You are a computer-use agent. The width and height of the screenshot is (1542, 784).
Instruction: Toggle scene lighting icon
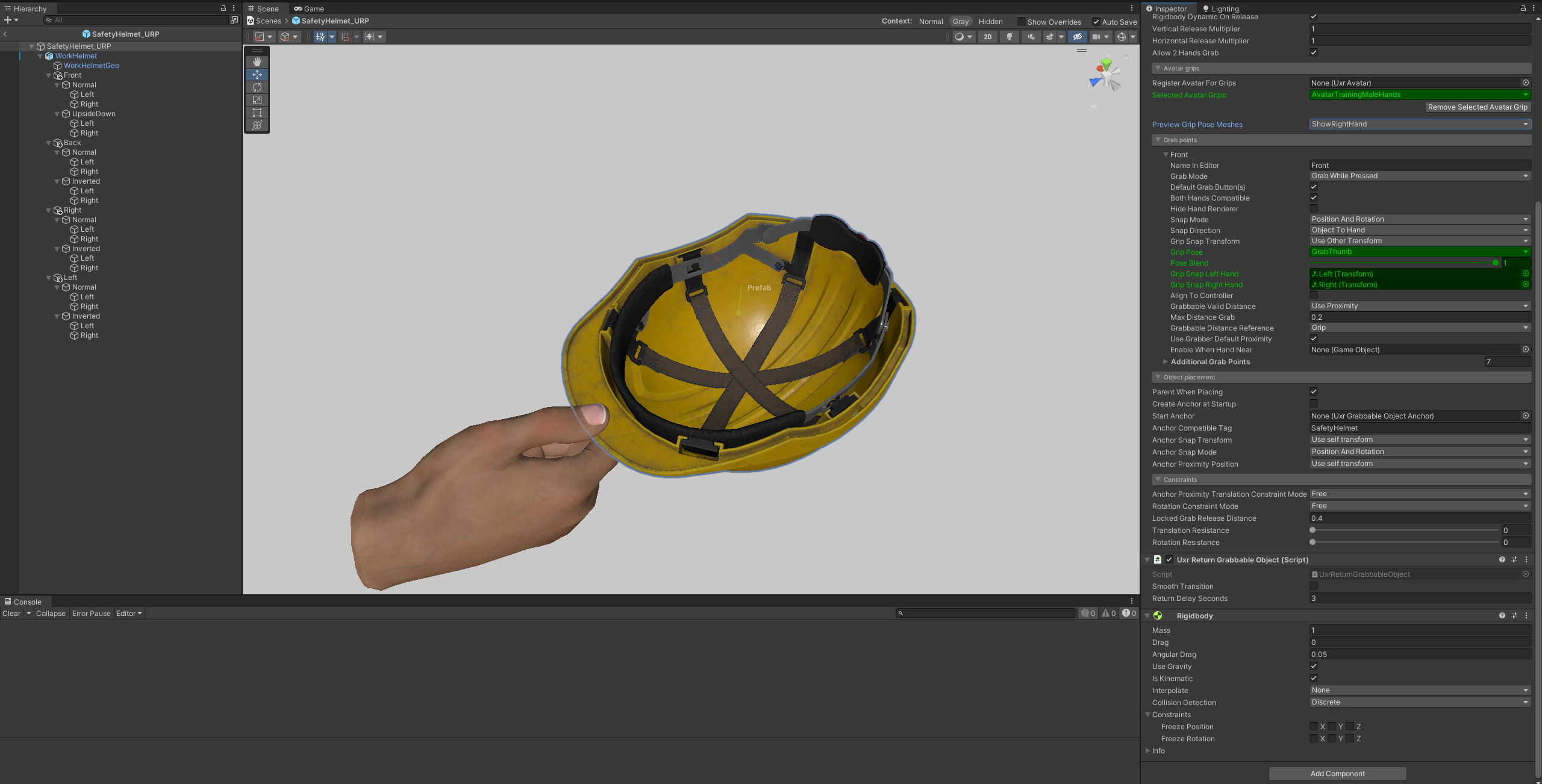click(x=1010, y=37)
